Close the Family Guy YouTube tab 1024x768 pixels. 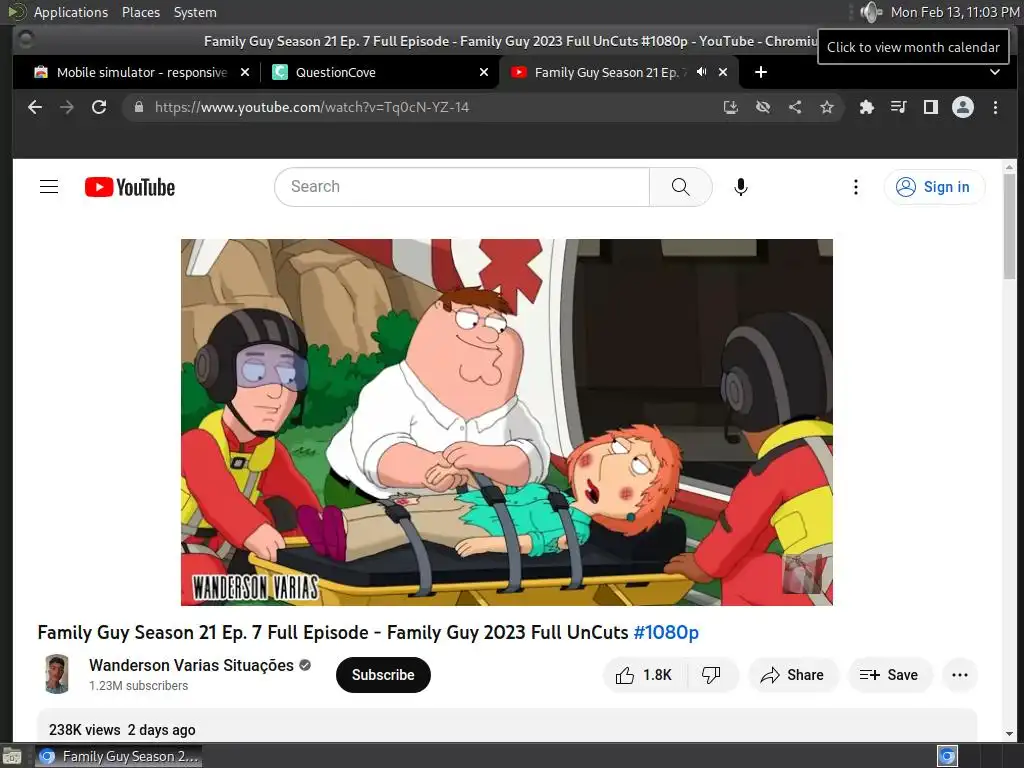723,72
